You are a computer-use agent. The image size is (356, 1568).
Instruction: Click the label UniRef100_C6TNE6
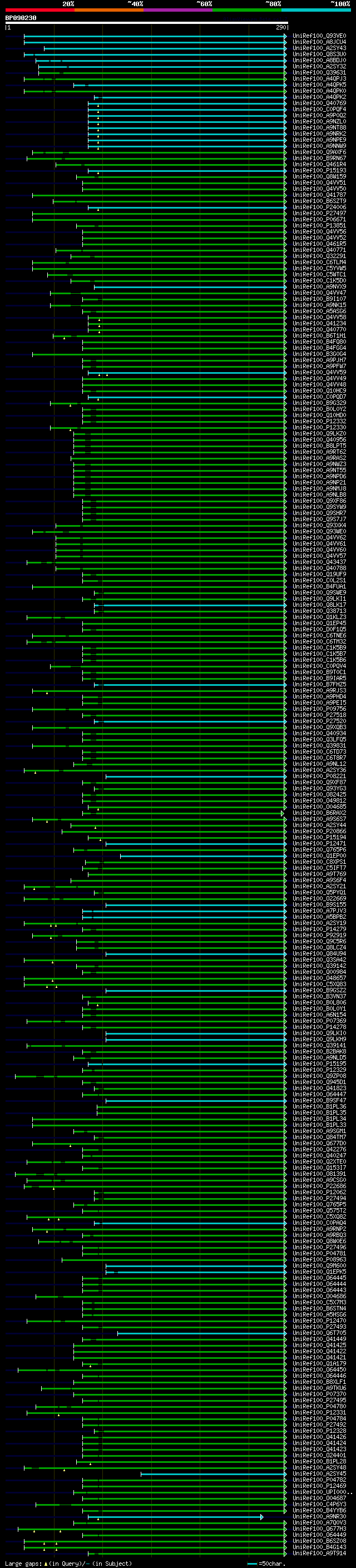pos(319,635)
